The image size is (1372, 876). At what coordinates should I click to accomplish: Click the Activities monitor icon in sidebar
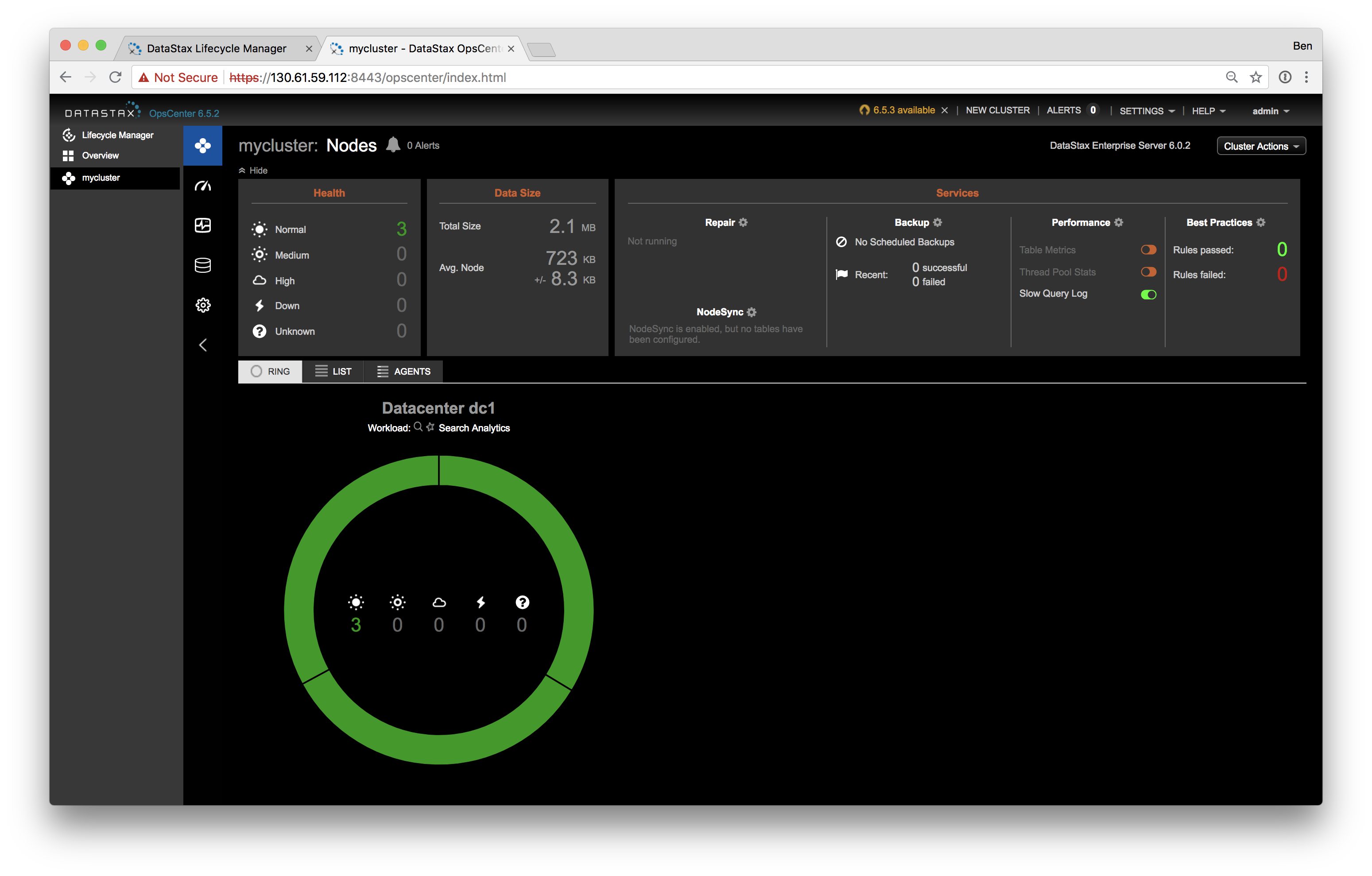click(203, 226)
